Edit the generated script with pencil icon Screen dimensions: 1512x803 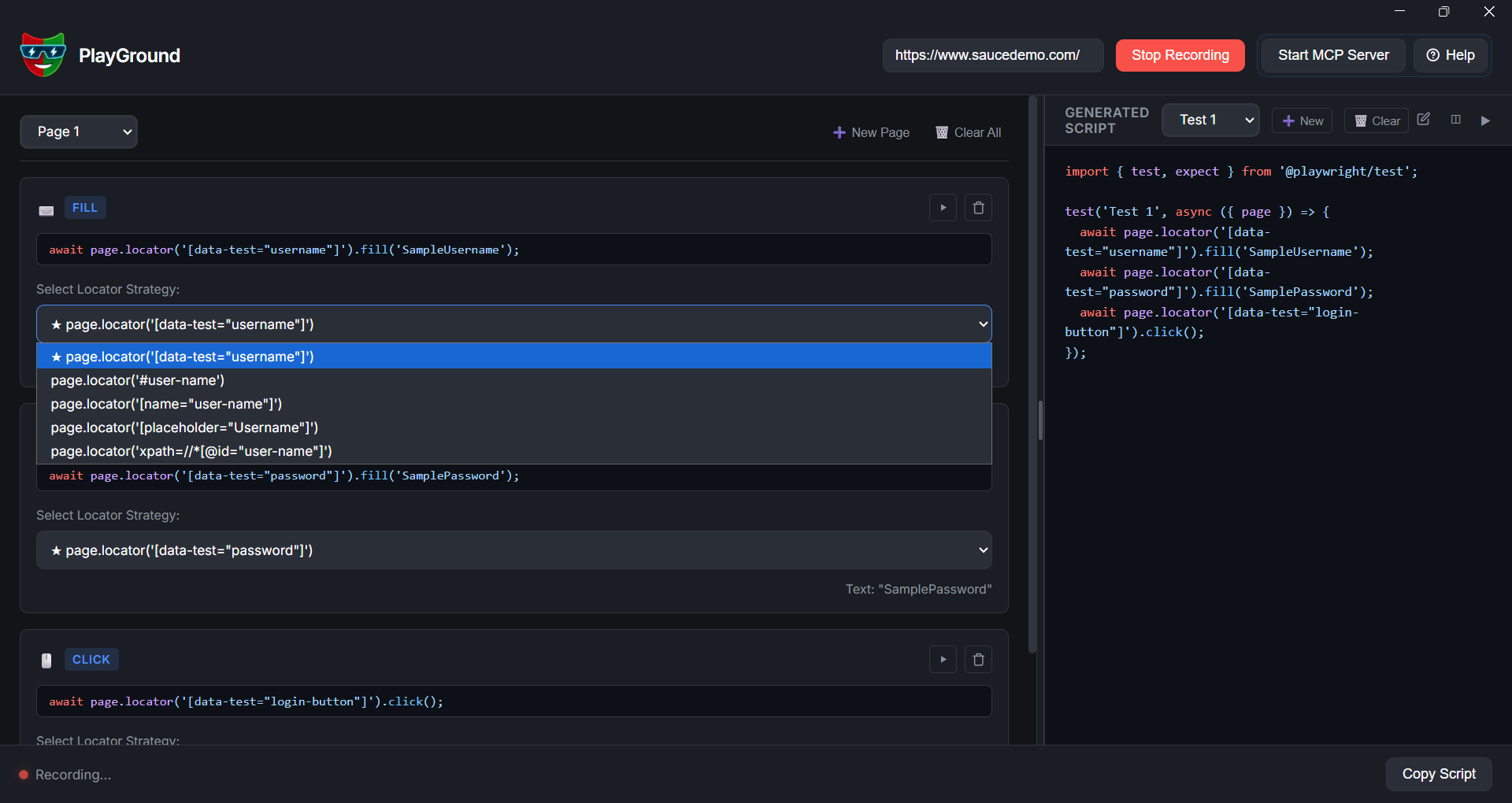pyautogui.click(x=1424, y=120)
